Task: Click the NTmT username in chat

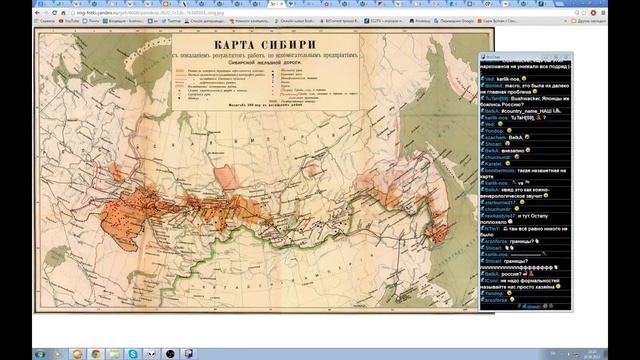Action: point(492,229)
